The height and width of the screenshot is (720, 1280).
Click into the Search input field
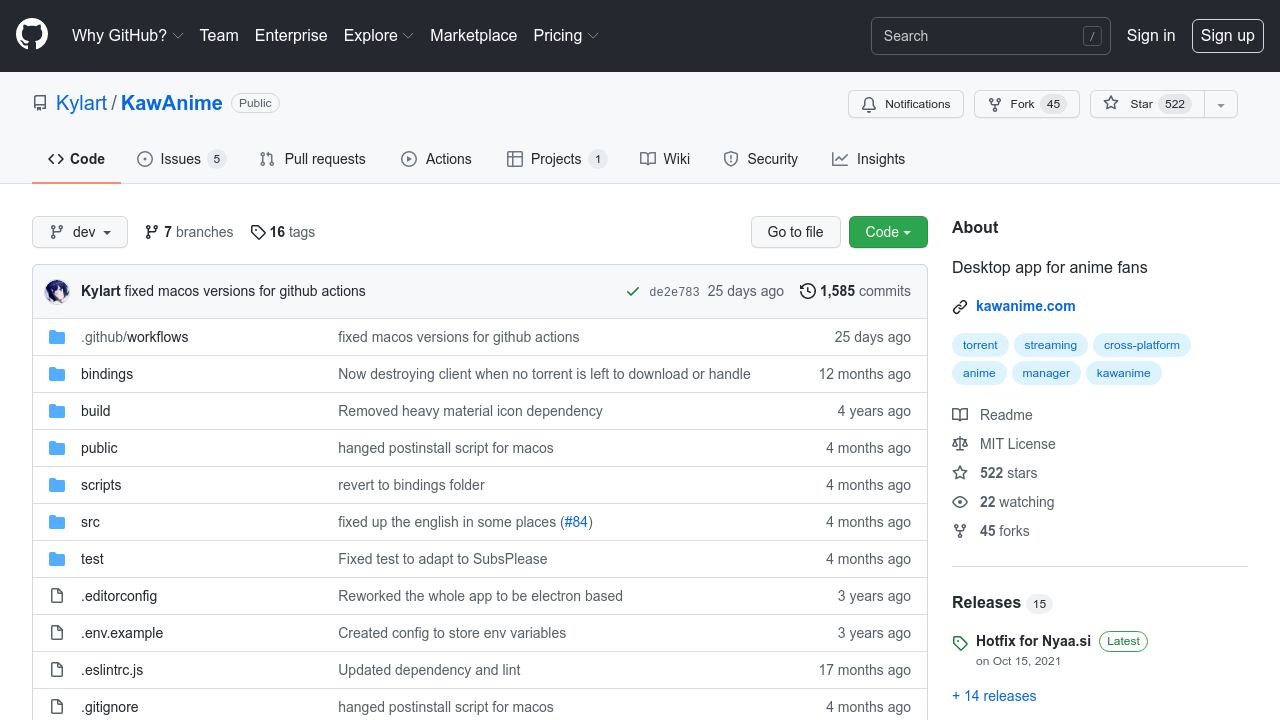(991, 36)
